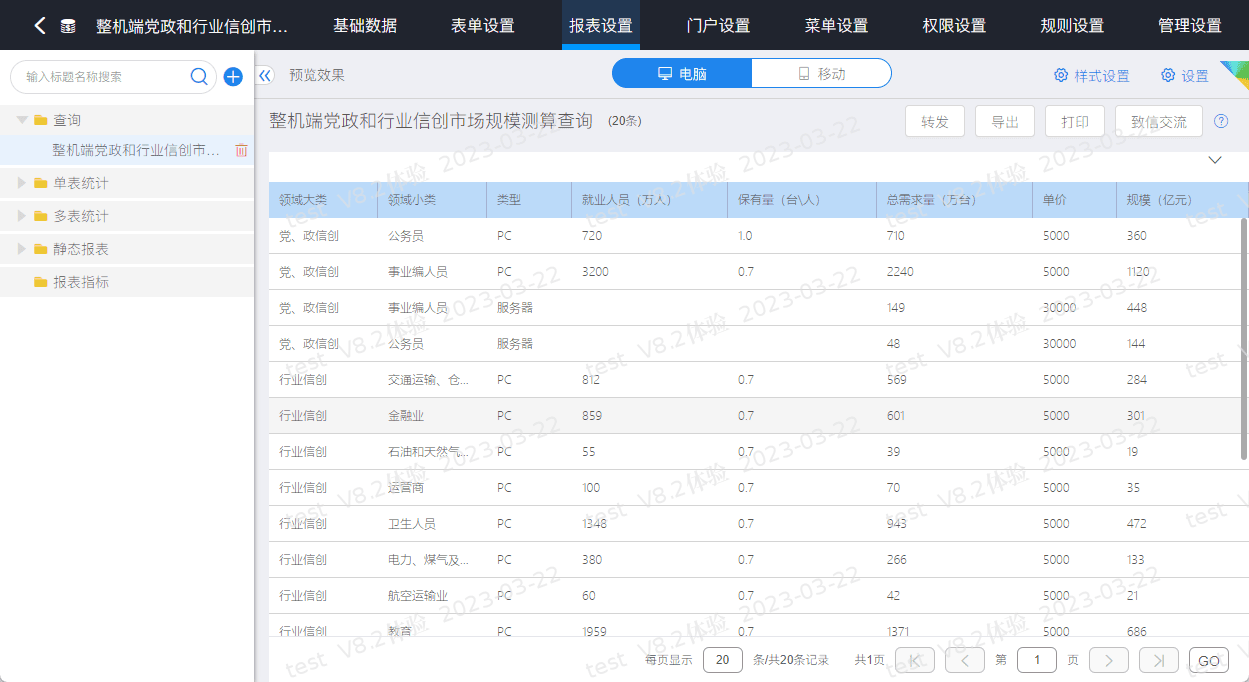
Task: Add a new report with plus icon
Action: [x=233, y=76]
